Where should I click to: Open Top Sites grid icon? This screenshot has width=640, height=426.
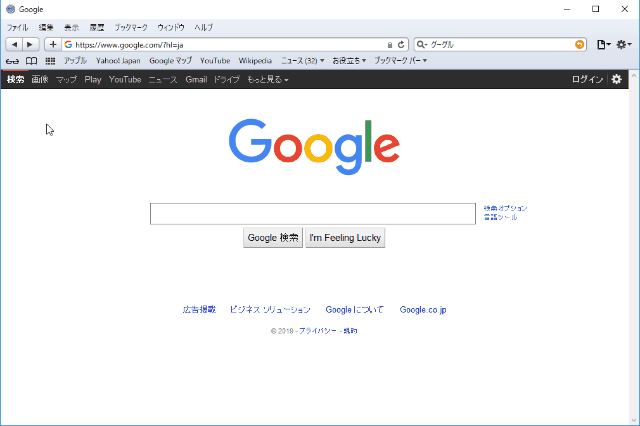50,61
